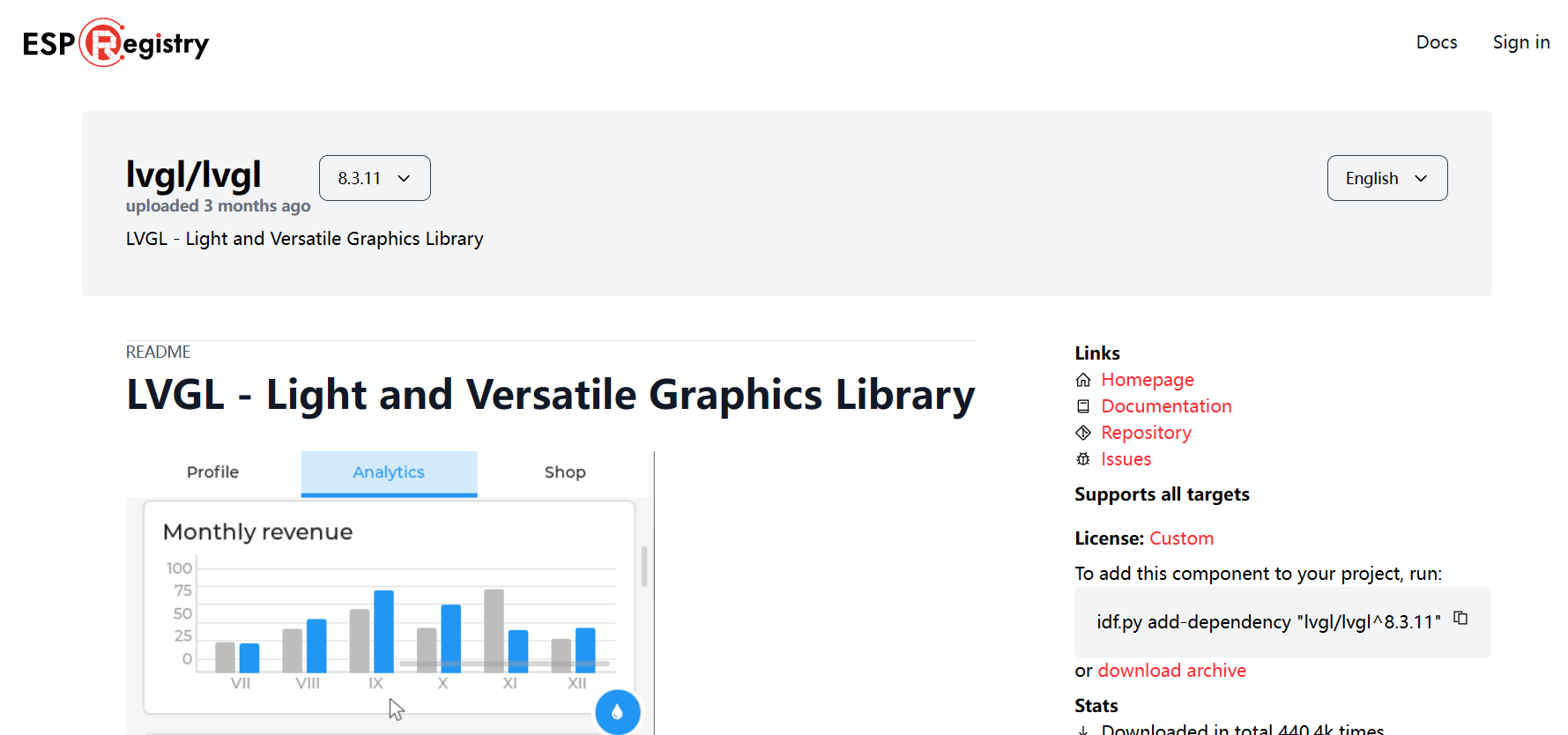Click the house icon beside Homepage
The image size is (1568, 735).
click(1083, 380)
